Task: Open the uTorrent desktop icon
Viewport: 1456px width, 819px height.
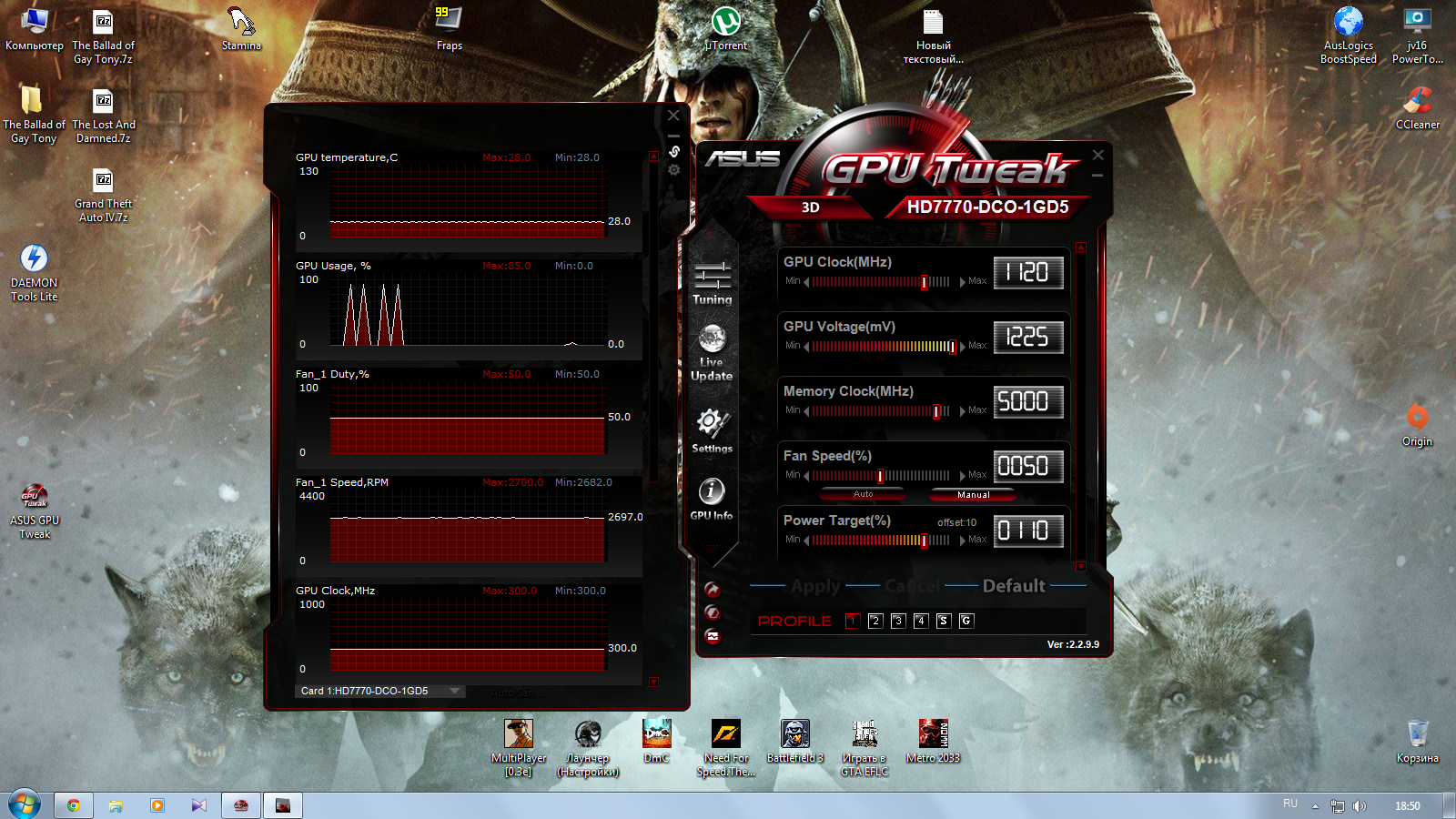Action: point(726,28)
